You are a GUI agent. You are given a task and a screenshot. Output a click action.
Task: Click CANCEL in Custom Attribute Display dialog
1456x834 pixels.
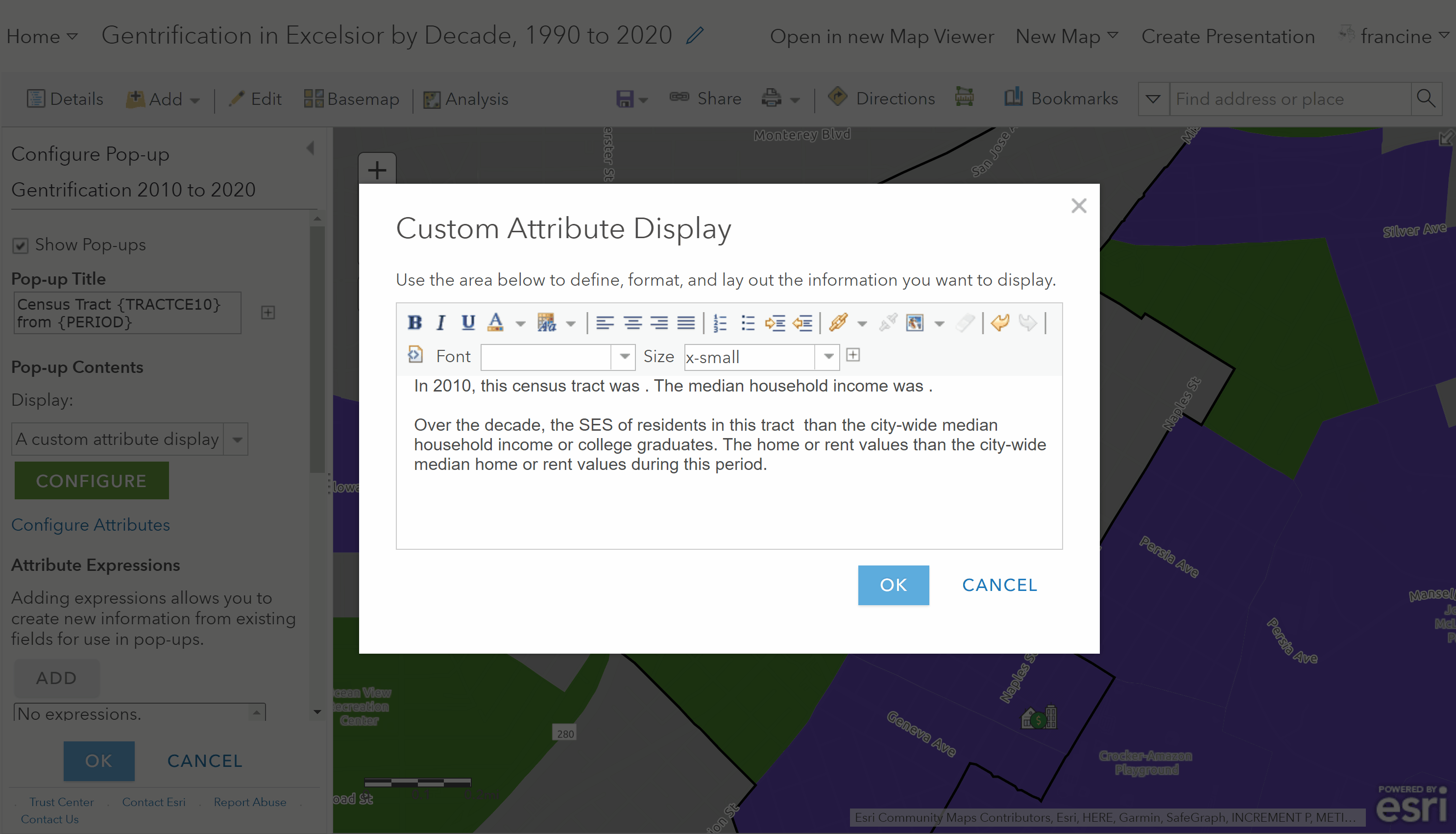point(999,585)
